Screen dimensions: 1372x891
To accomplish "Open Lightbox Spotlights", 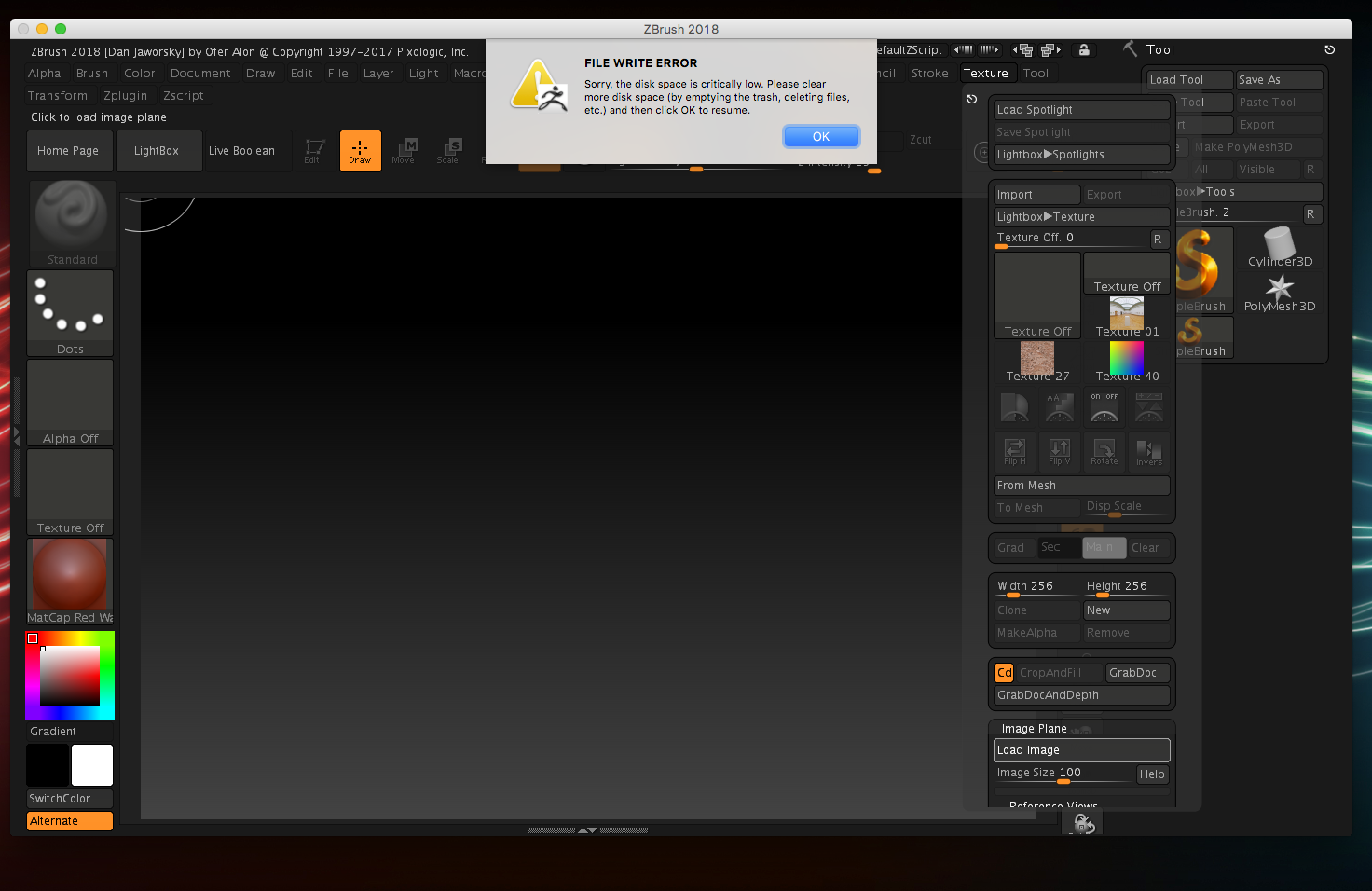I will pos(1081,155).
